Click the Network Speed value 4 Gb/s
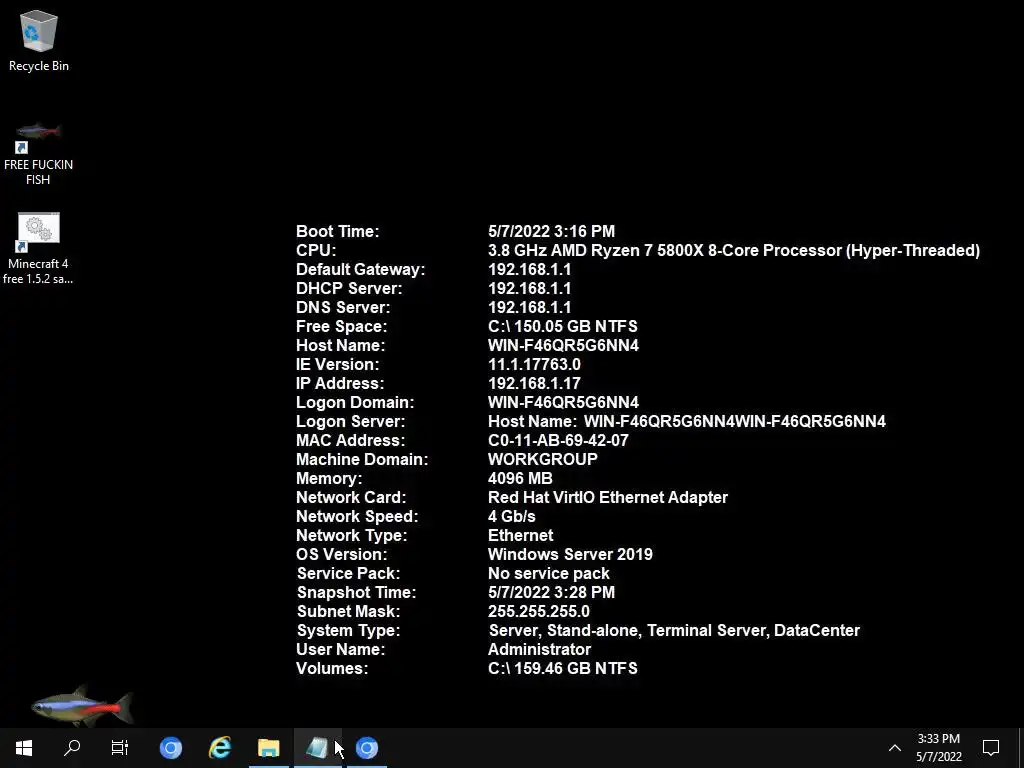 (x=511, y=516)
